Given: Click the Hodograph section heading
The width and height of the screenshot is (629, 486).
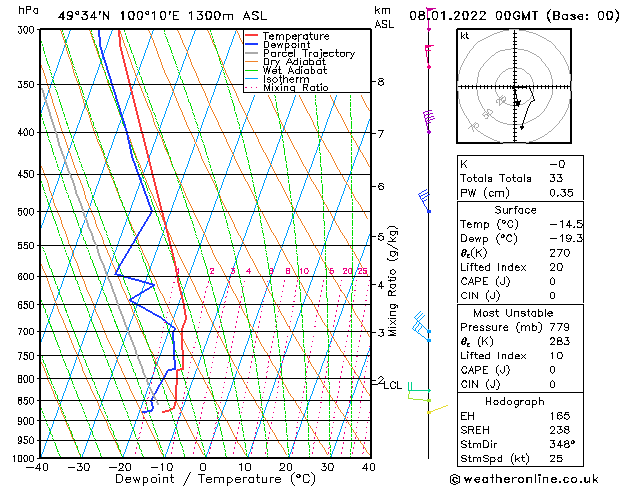Looking at the screenshot, I should point(515,401).
